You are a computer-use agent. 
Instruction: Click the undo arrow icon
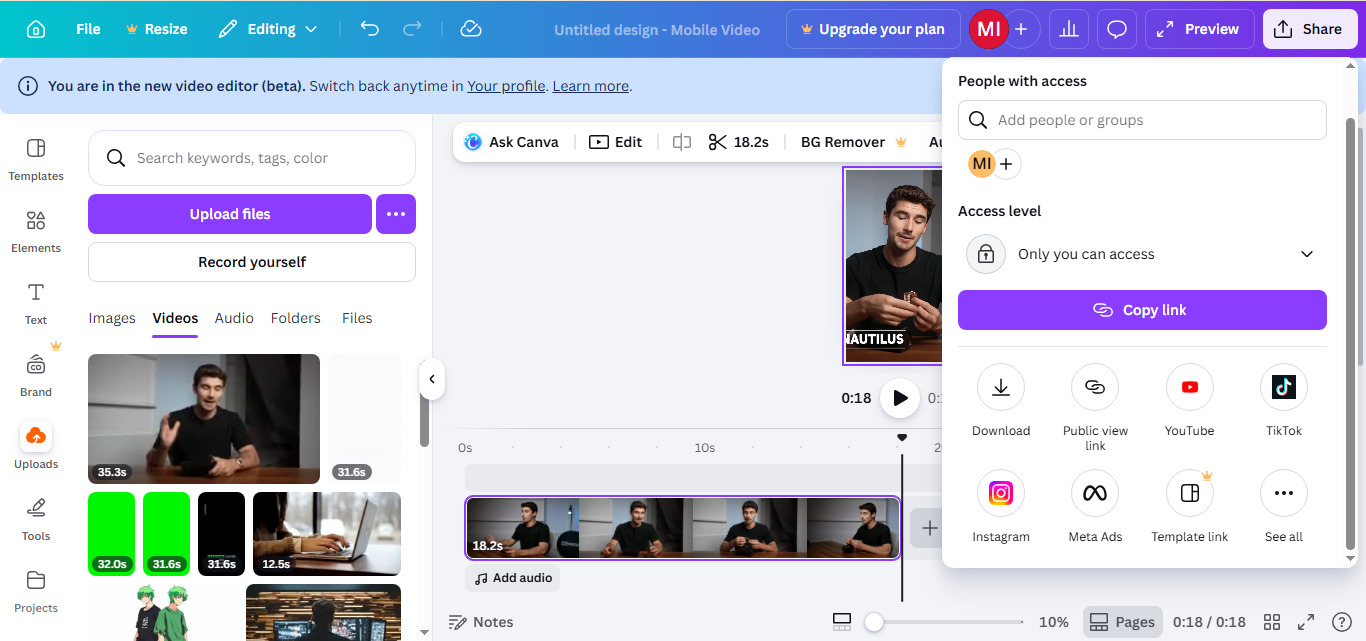click(370, 29)
